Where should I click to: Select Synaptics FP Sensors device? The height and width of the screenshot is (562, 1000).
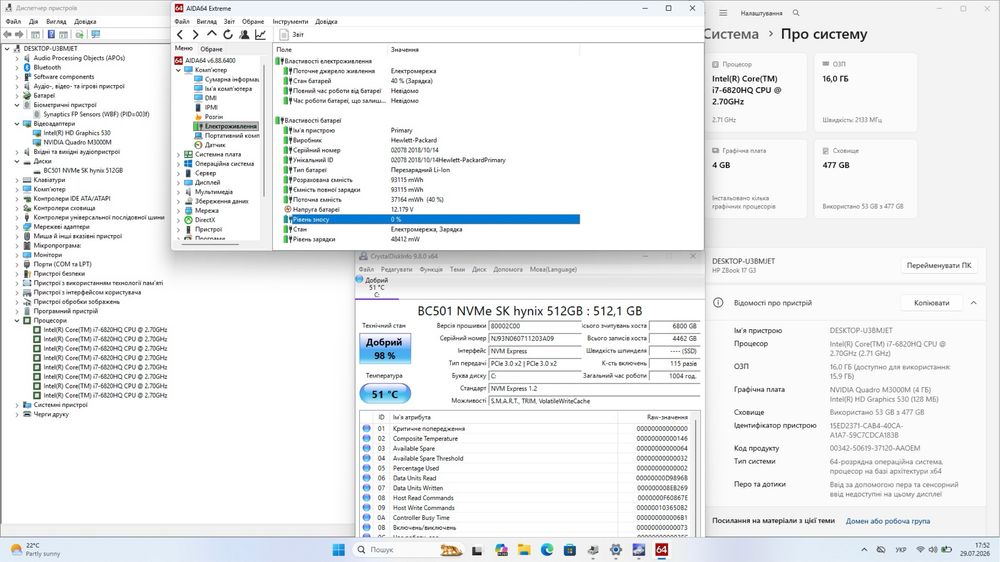(96, 114)
